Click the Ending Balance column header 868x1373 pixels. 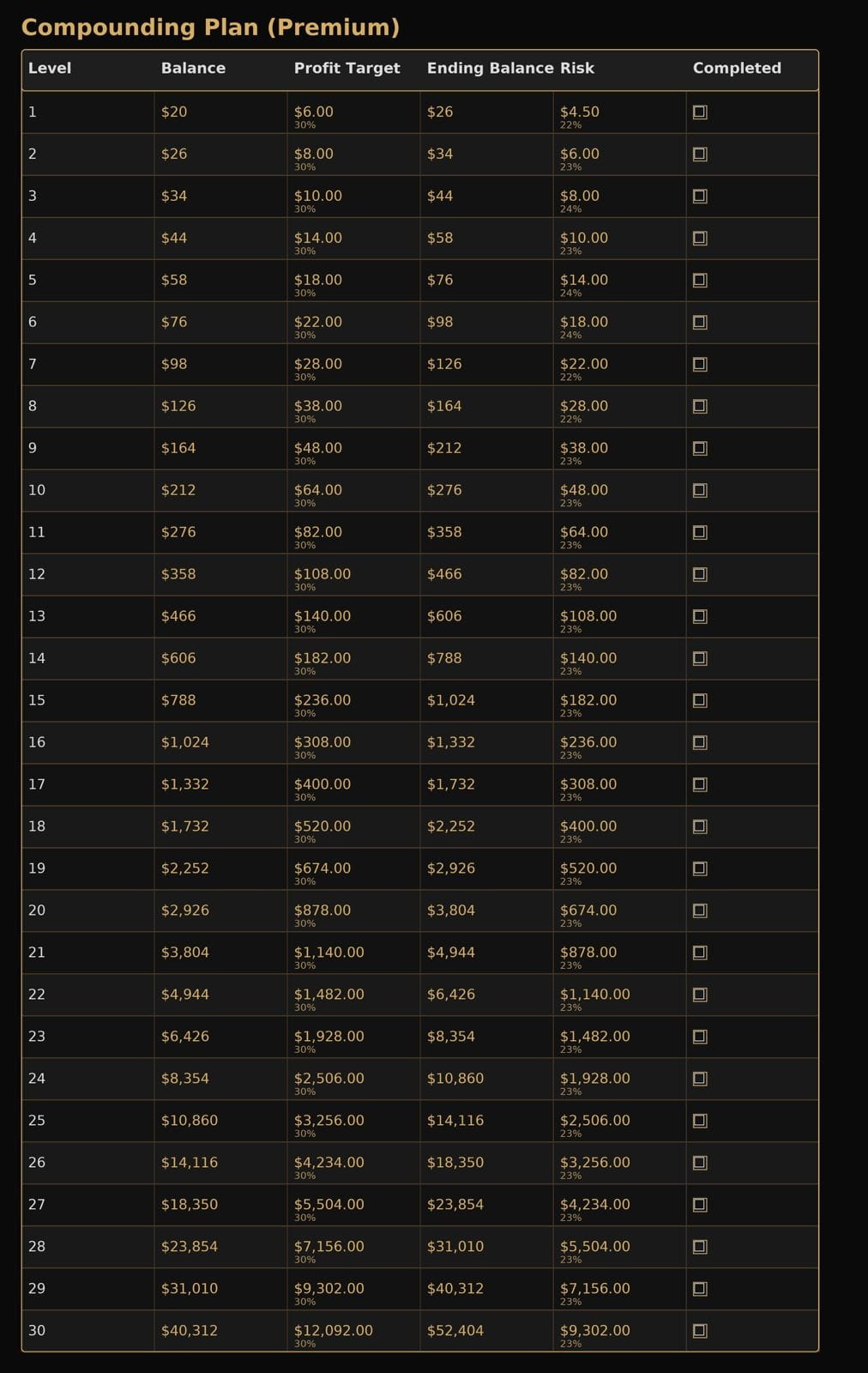[x=490, y=69]
